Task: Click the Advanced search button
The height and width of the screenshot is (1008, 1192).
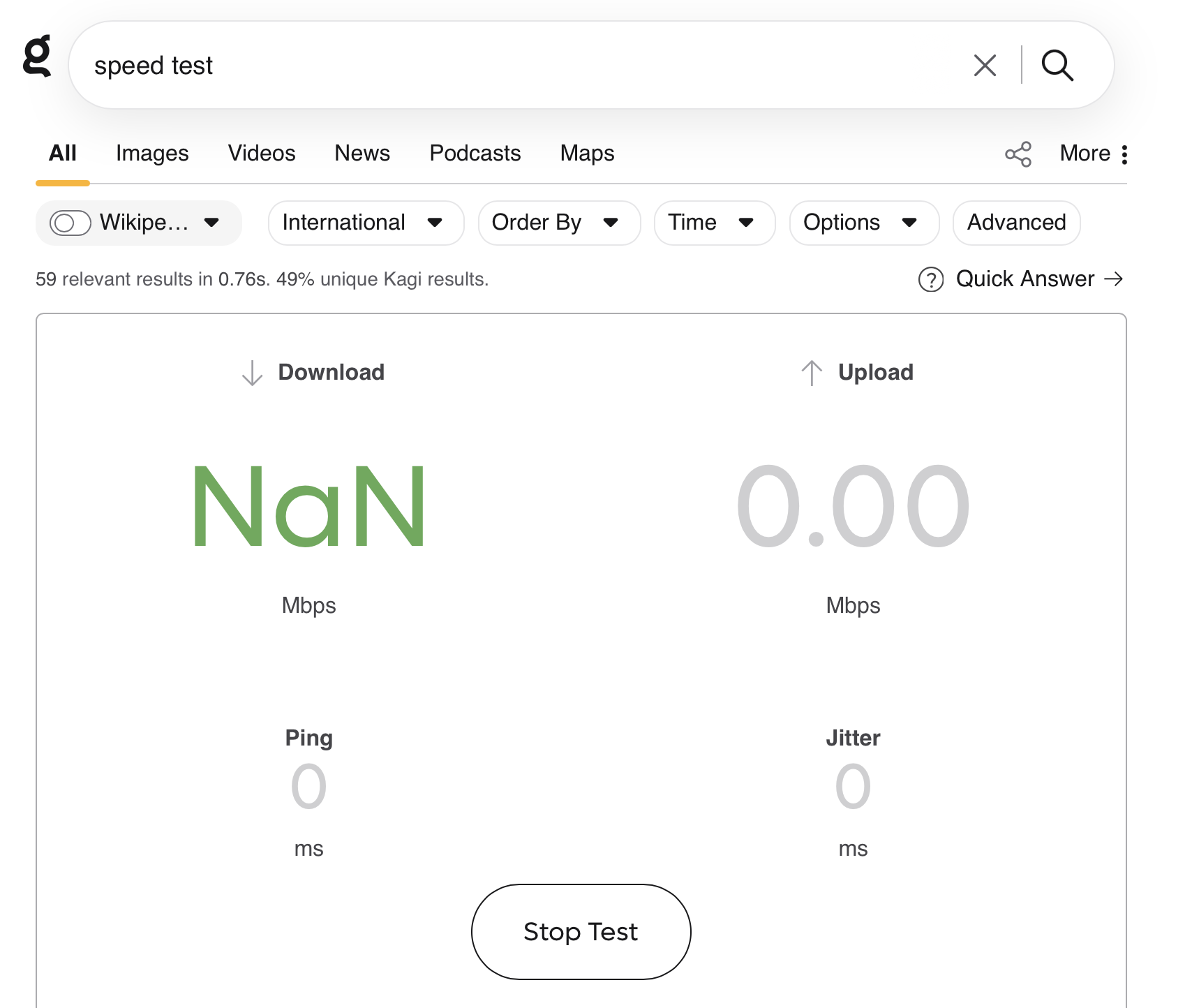Action: click(x=1016, y=223)
